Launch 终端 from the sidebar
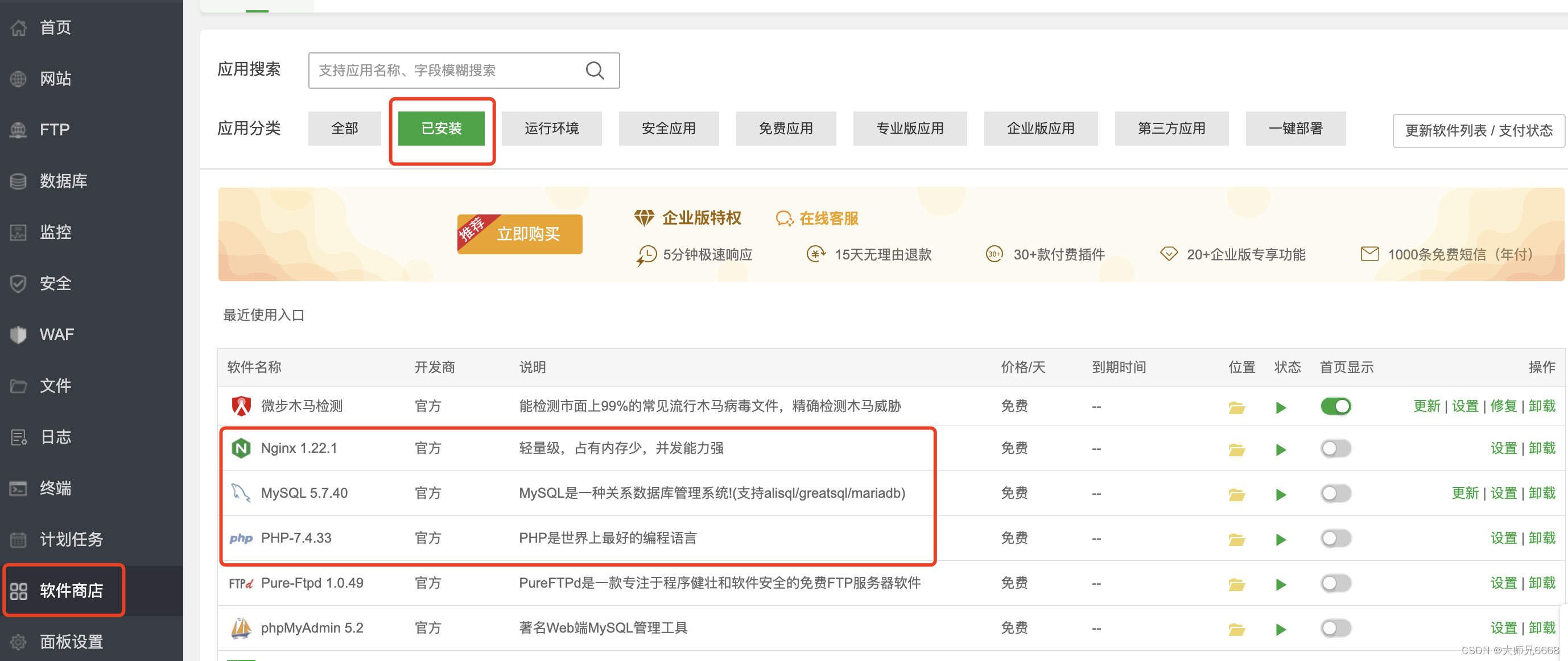Image resolution: width=1568 pixels, height=661 pixels. (x=55, y=488)
